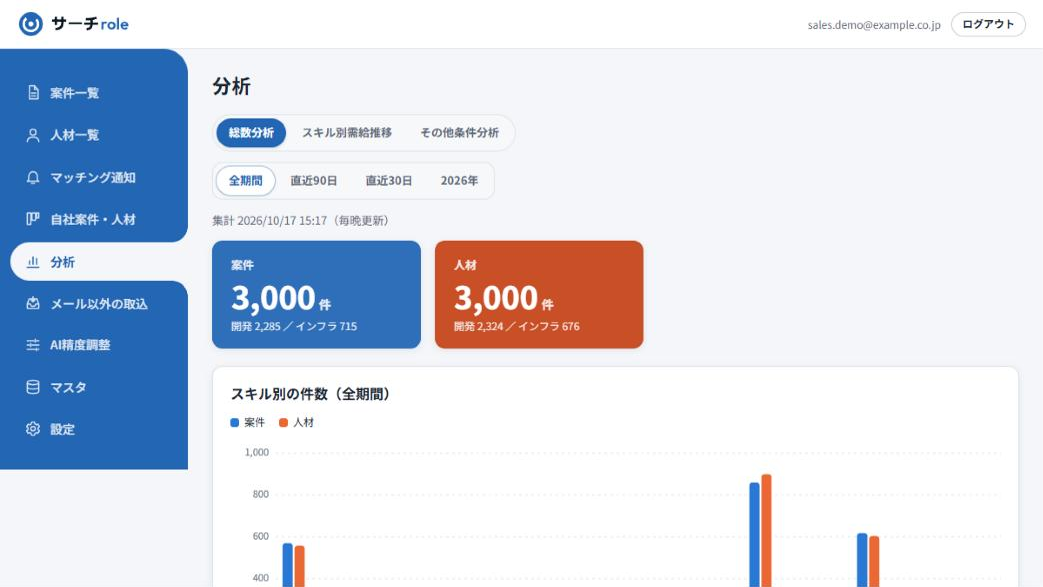Click the サーチrole brand name text
This screenshot has height=587, width=1043.
90,24
